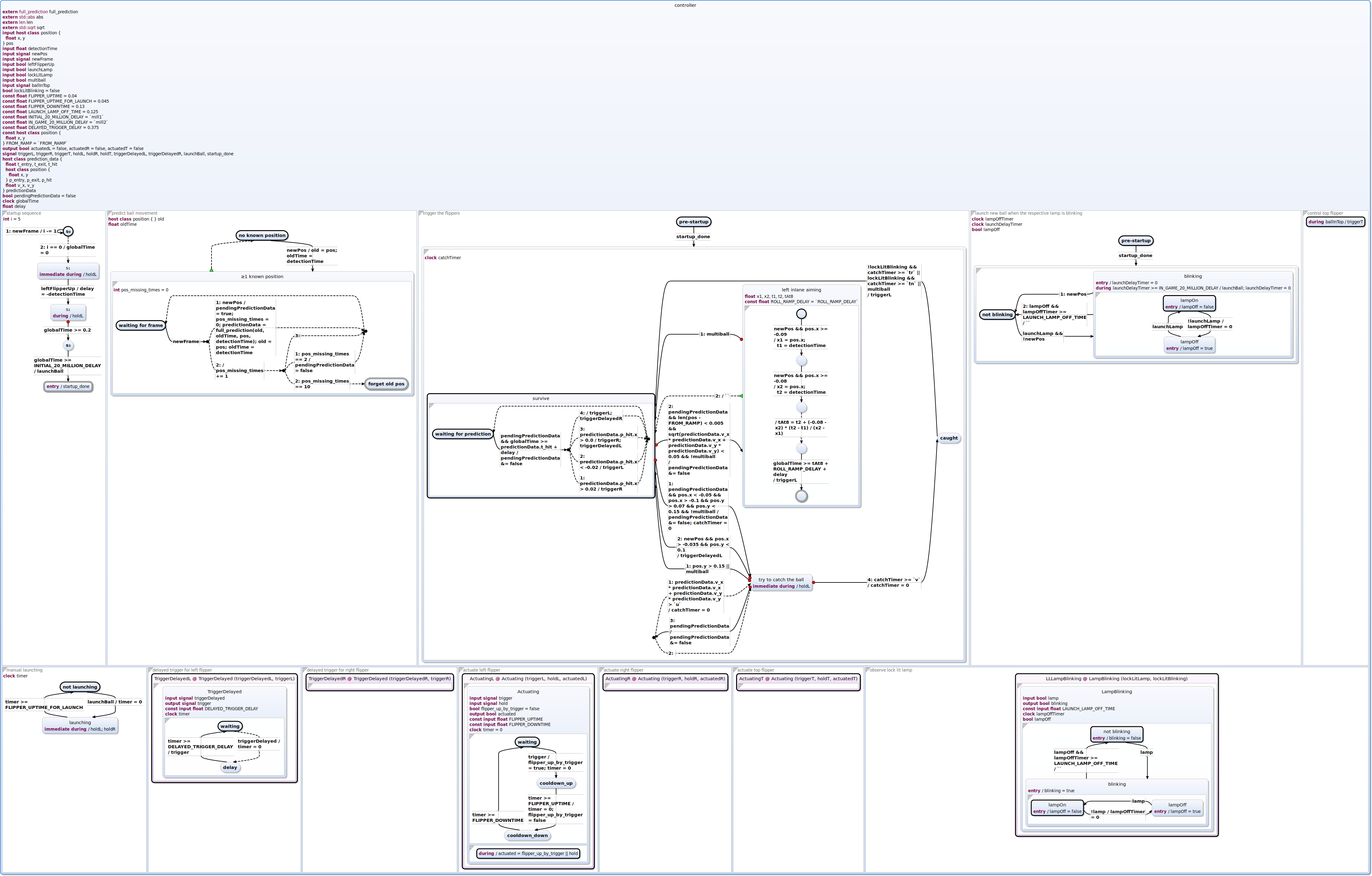Click 'int pos_missing_times = 0' declaration
Image resolution: width=1372 pixels, height=876 pixels.
point(141,290)
